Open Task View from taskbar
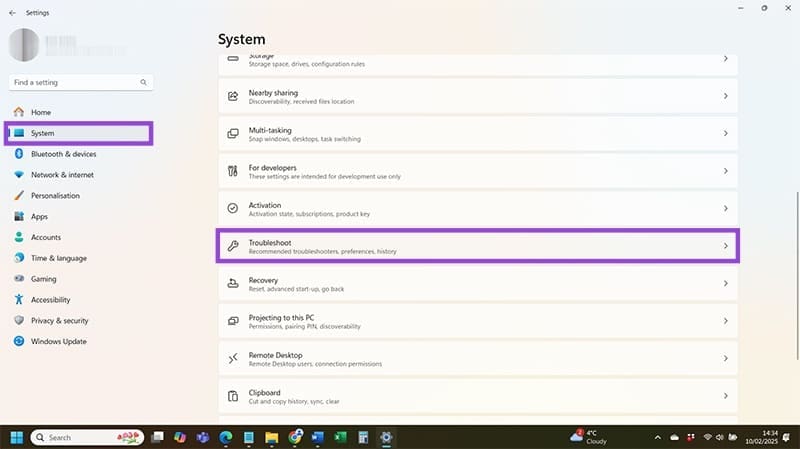The width and height of the screenshot is (800, 449). [x=158, y=437]
